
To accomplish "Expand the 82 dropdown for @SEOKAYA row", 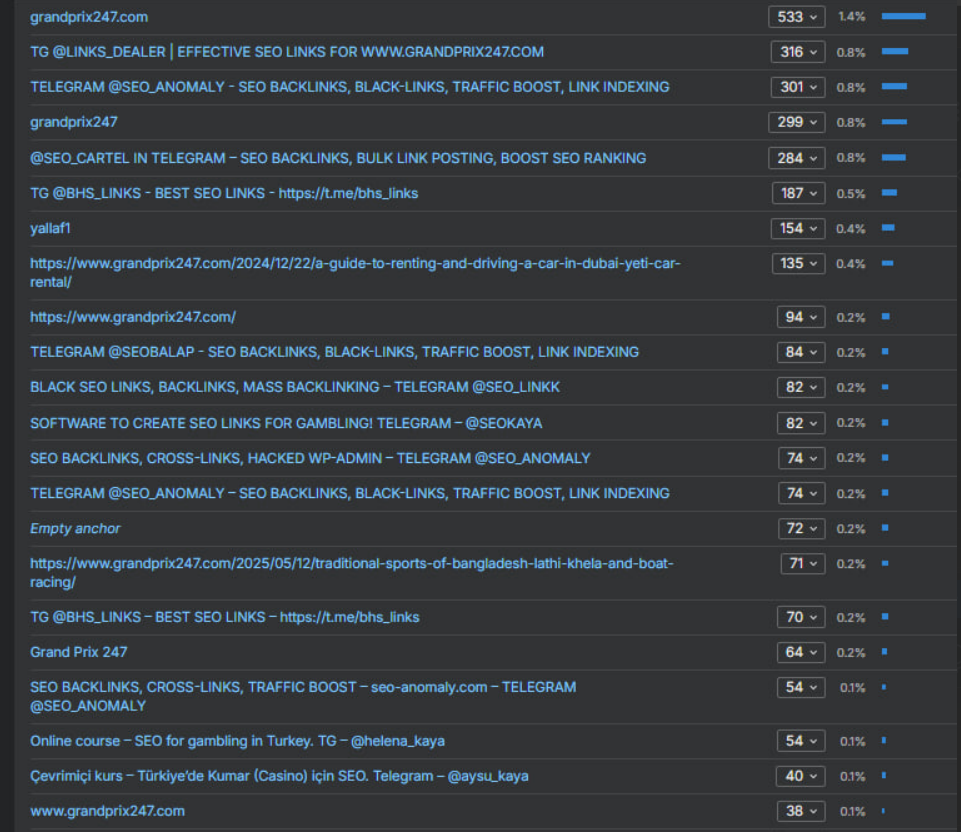I will pos(801,423).
